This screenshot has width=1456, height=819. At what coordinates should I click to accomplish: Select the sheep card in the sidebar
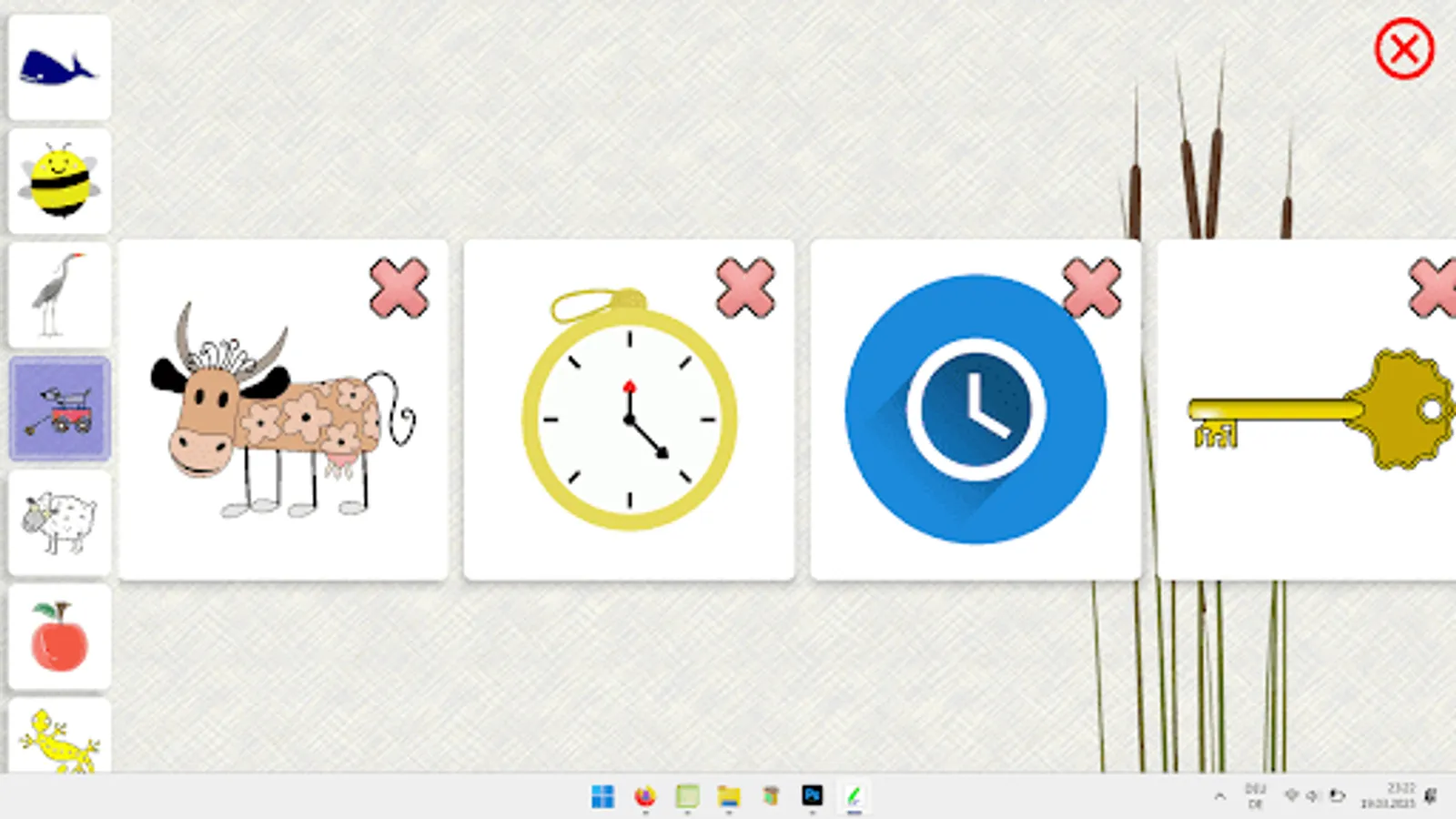click(x=58, y=522)
